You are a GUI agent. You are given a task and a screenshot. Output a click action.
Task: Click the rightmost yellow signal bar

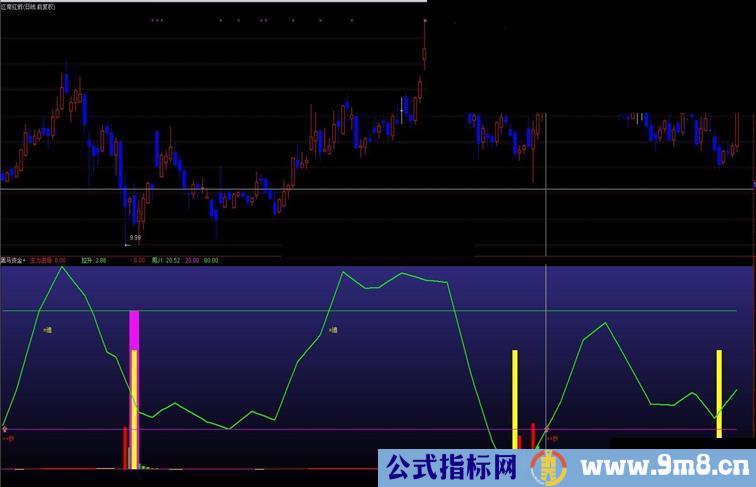click(718, 393)
